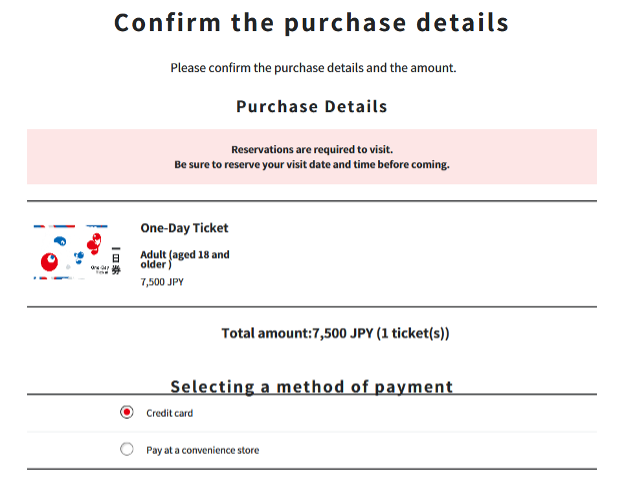Choose the Pay at a convenience store radio button

(127, 449)
